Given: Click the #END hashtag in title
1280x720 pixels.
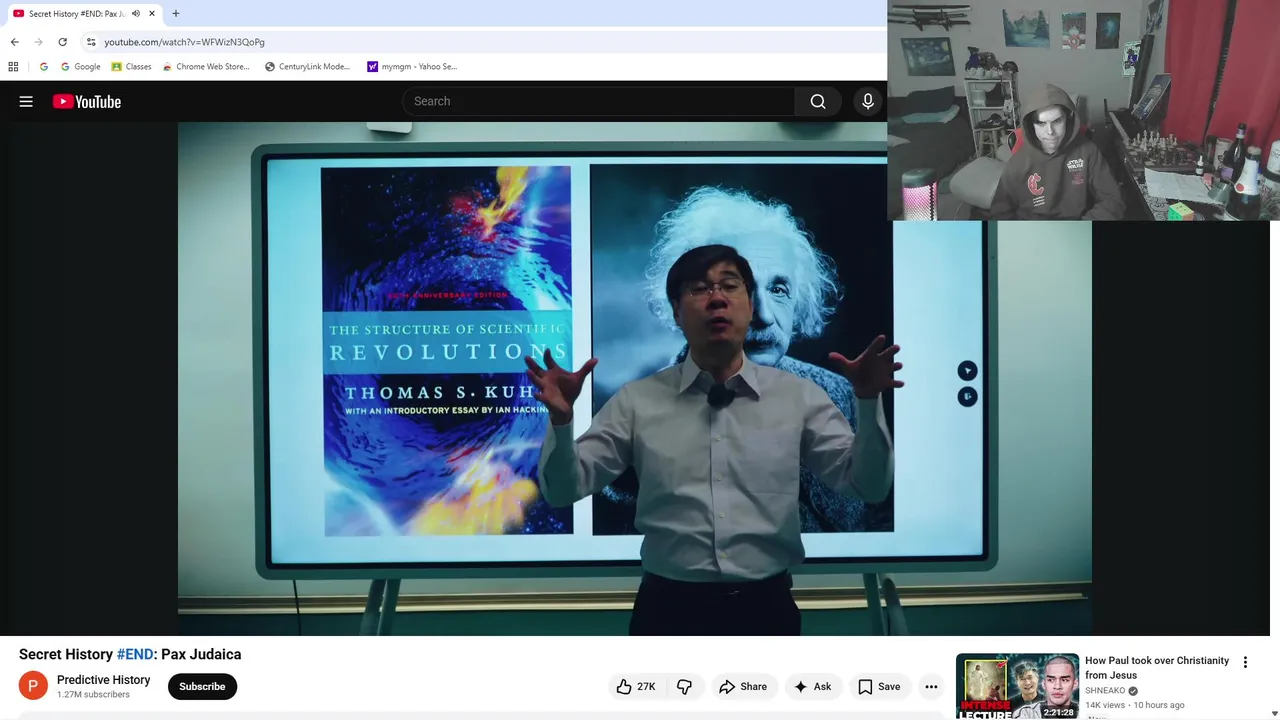Looking at the screenshot, I should pos(135,654).
